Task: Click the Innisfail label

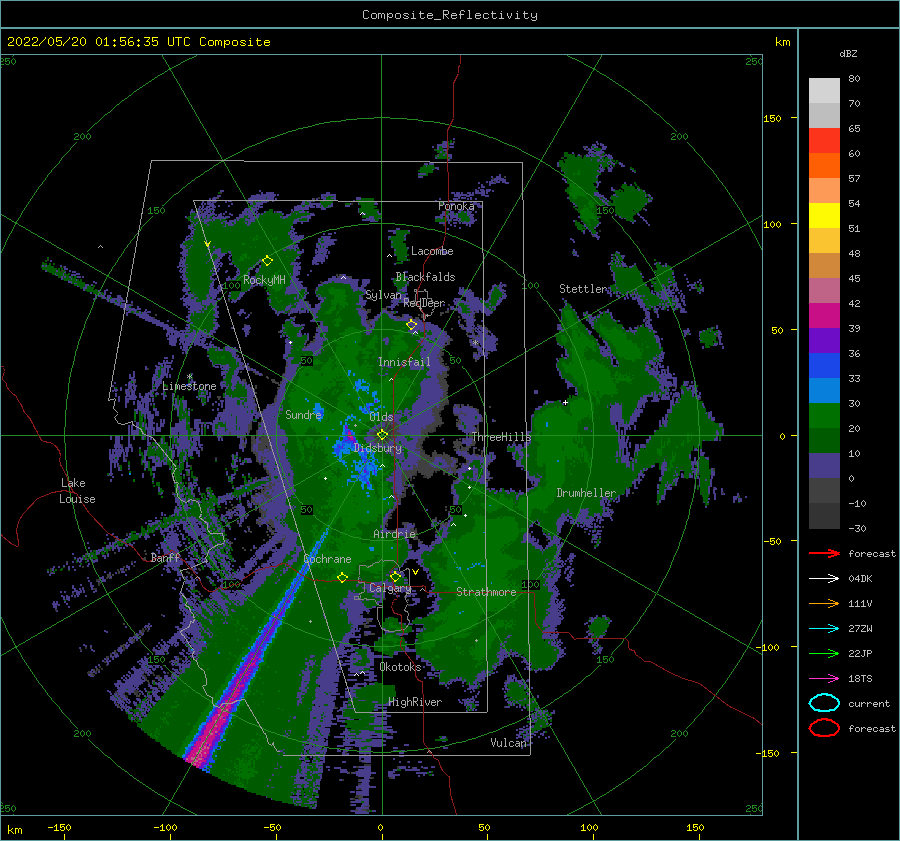Action: [x=404, y=362]
